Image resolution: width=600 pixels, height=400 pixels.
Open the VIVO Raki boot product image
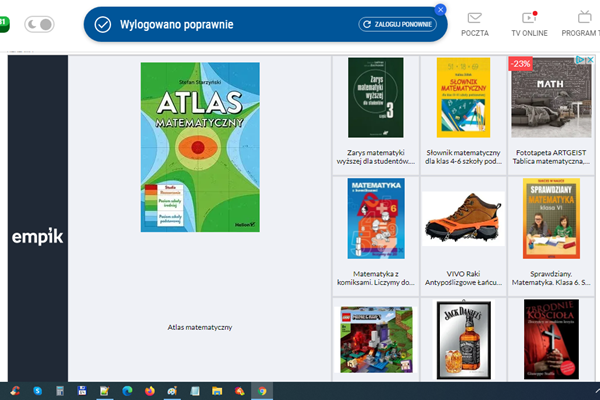463,218
